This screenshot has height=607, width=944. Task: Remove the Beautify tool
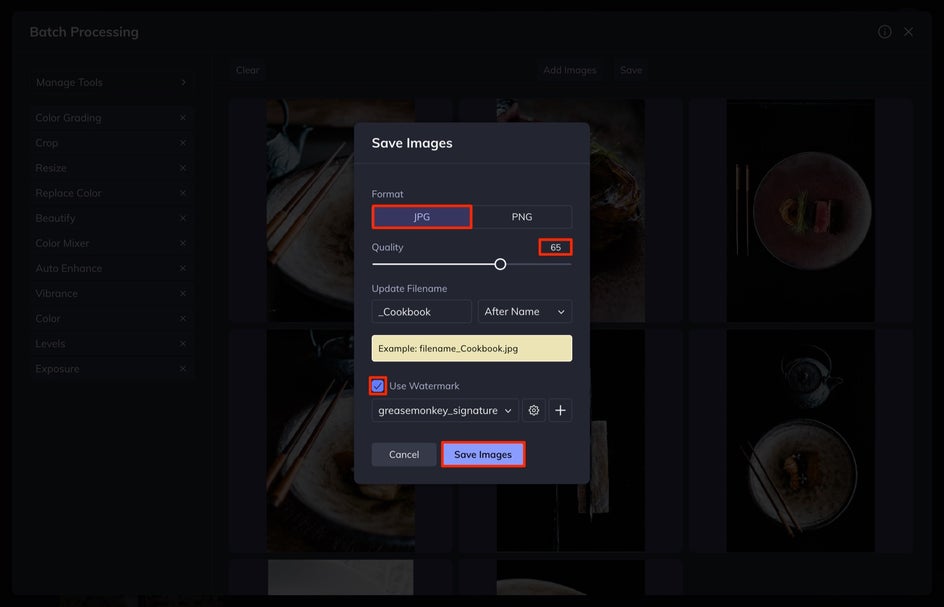[183, 219]
